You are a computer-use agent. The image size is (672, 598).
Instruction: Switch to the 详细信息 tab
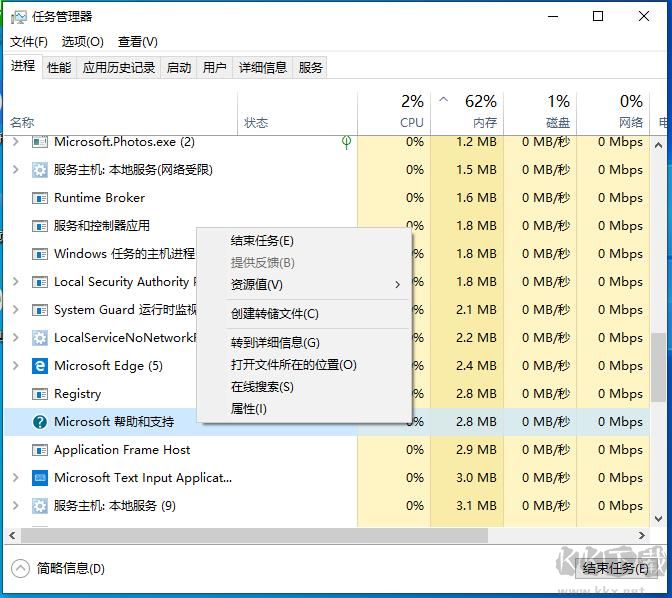263,68
